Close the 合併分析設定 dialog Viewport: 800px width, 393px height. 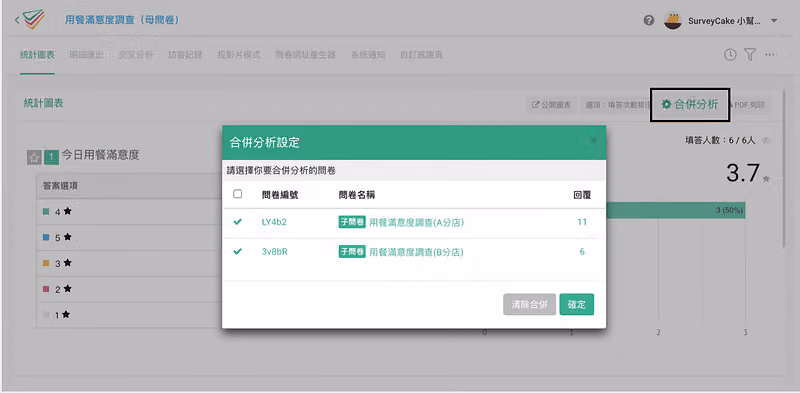point(593,140)
